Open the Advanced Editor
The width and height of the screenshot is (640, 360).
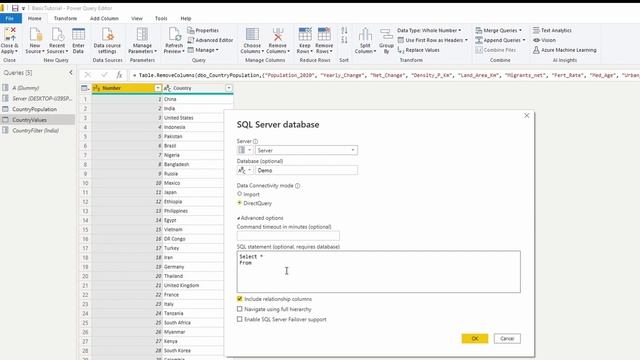click(210, 40)
